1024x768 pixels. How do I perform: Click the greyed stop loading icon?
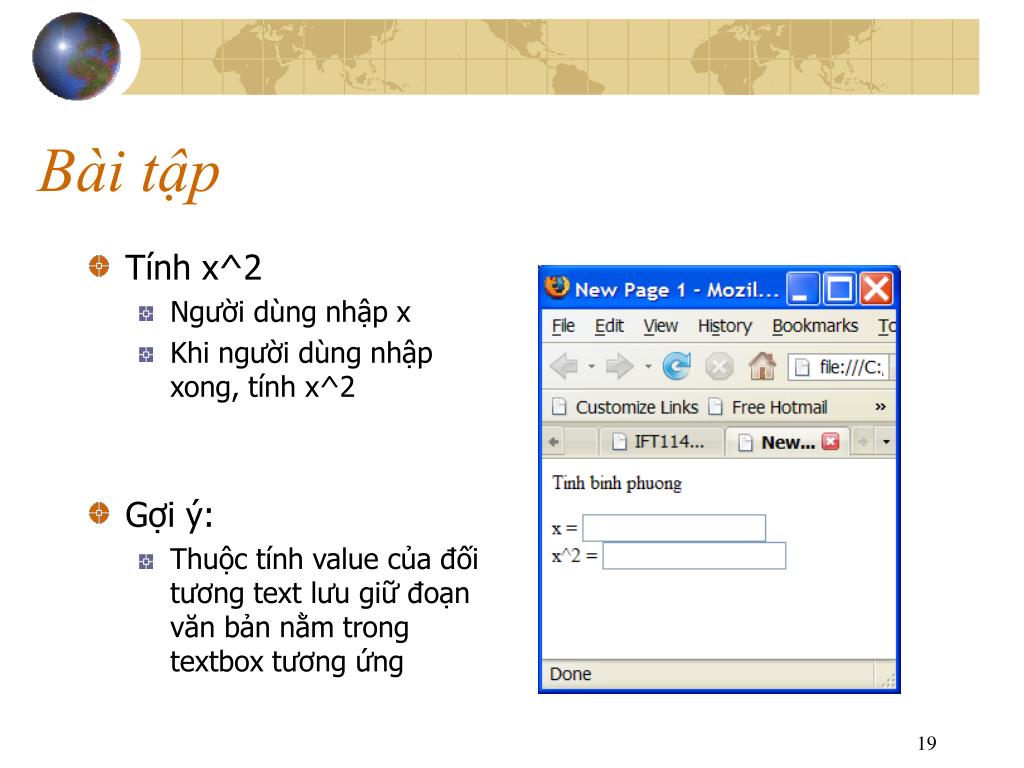pyautogui.click(x=720, y=366)
